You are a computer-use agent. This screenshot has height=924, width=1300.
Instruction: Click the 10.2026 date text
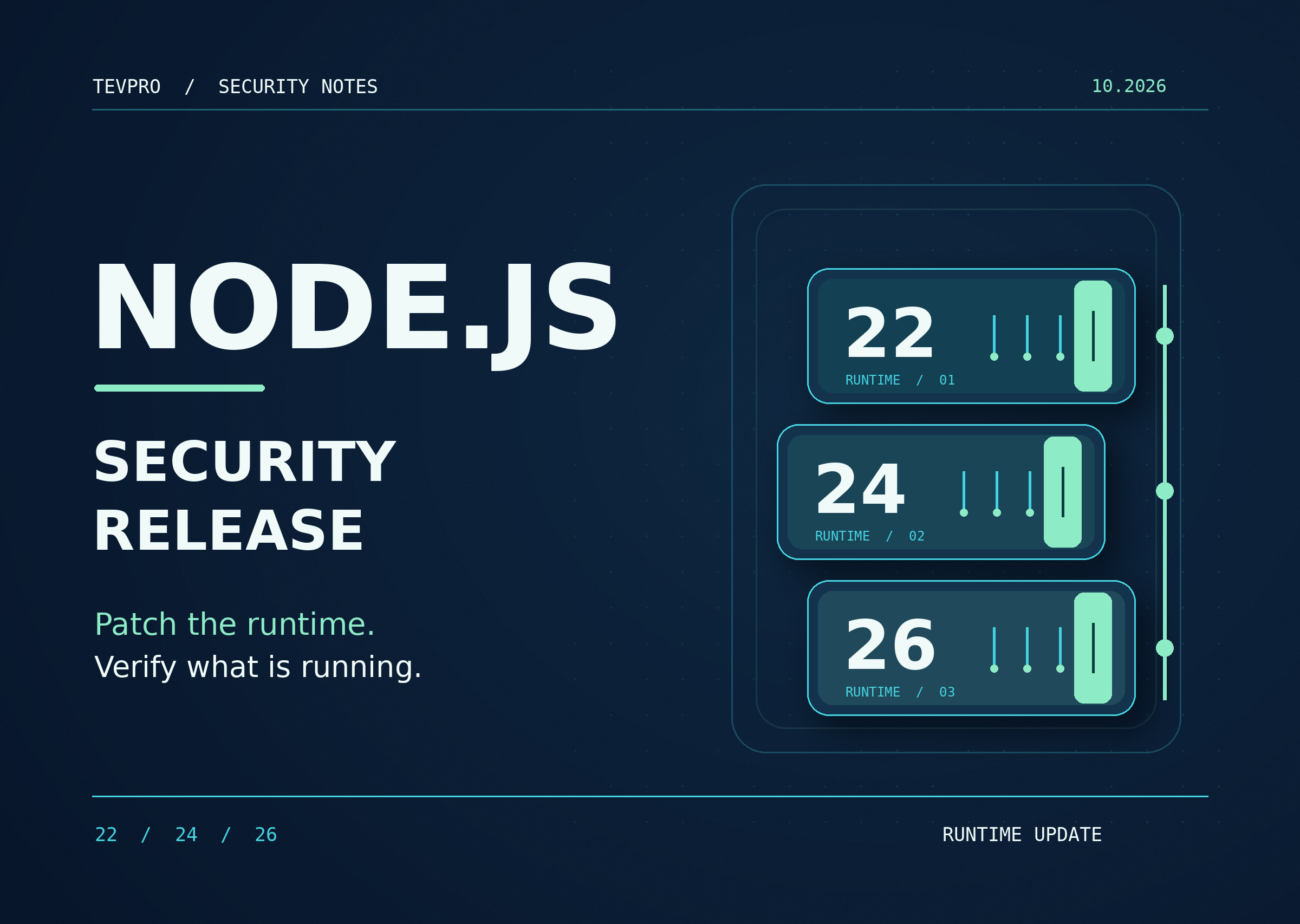[x=1129, y=86]
